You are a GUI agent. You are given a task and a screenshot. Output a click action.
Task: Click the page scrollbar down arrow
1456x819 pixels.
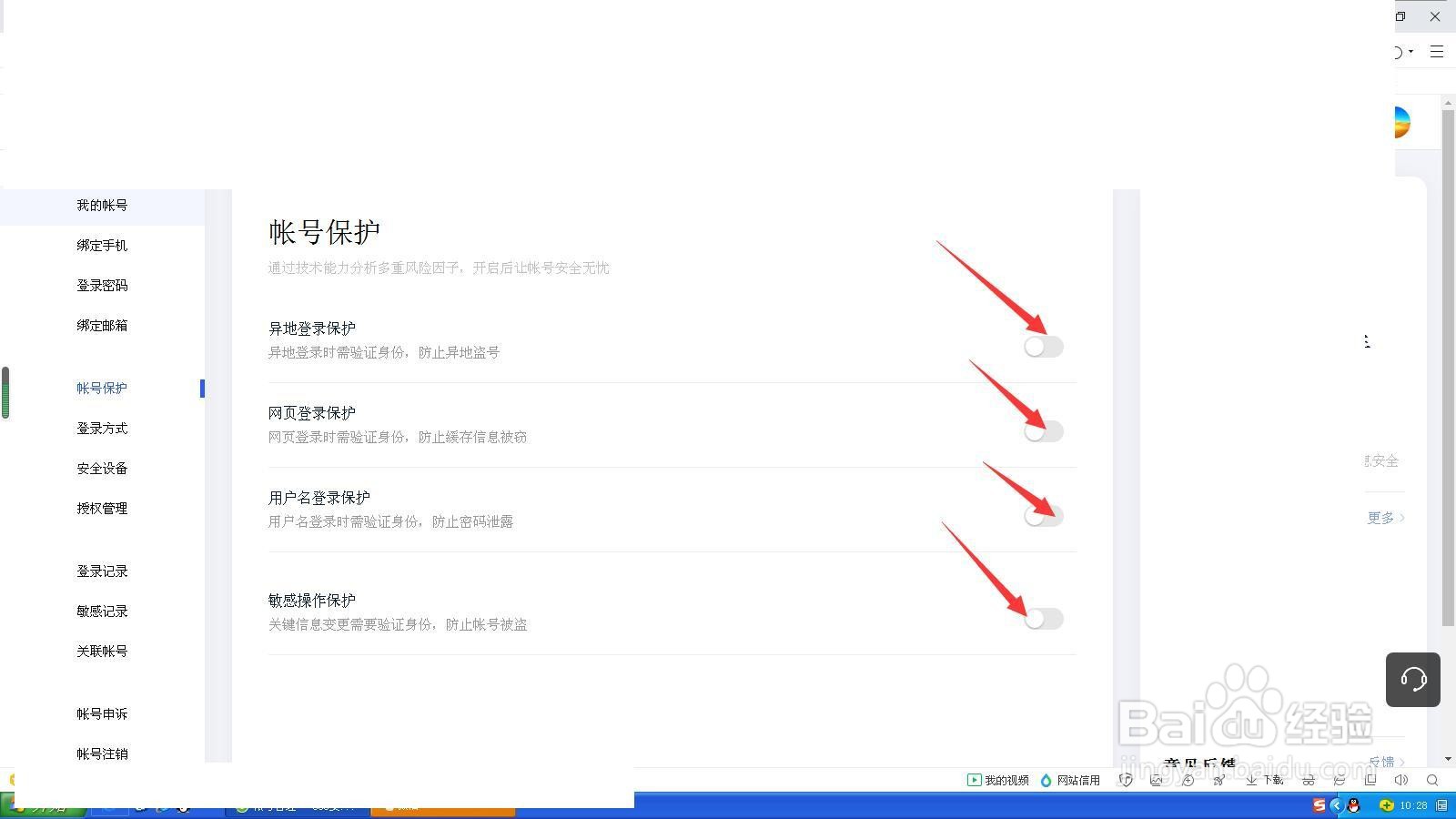point(1448,758)
